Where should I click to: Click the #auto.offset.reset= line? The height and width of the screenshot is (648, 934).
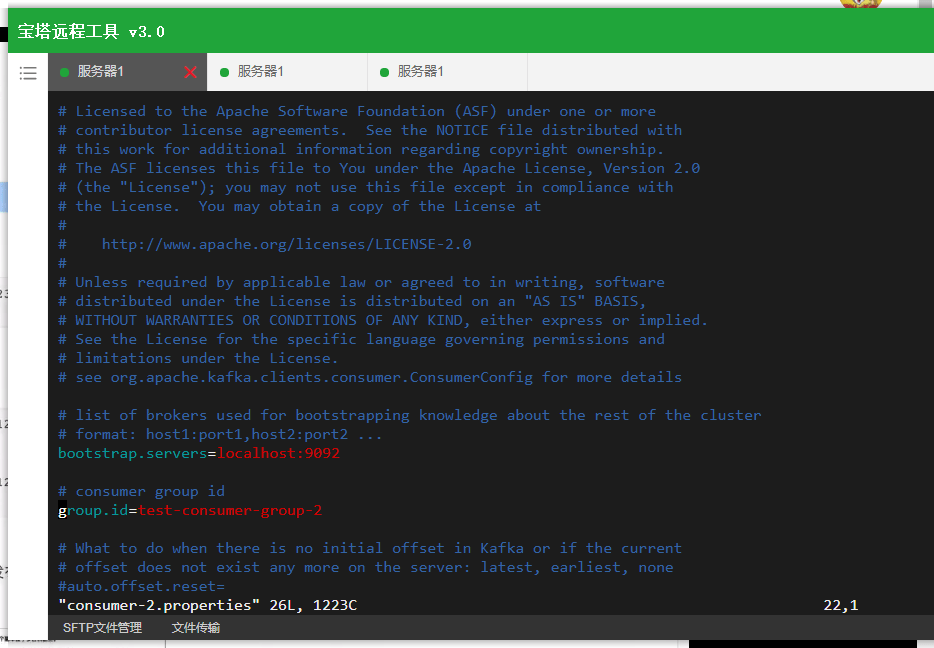(141, 586)
